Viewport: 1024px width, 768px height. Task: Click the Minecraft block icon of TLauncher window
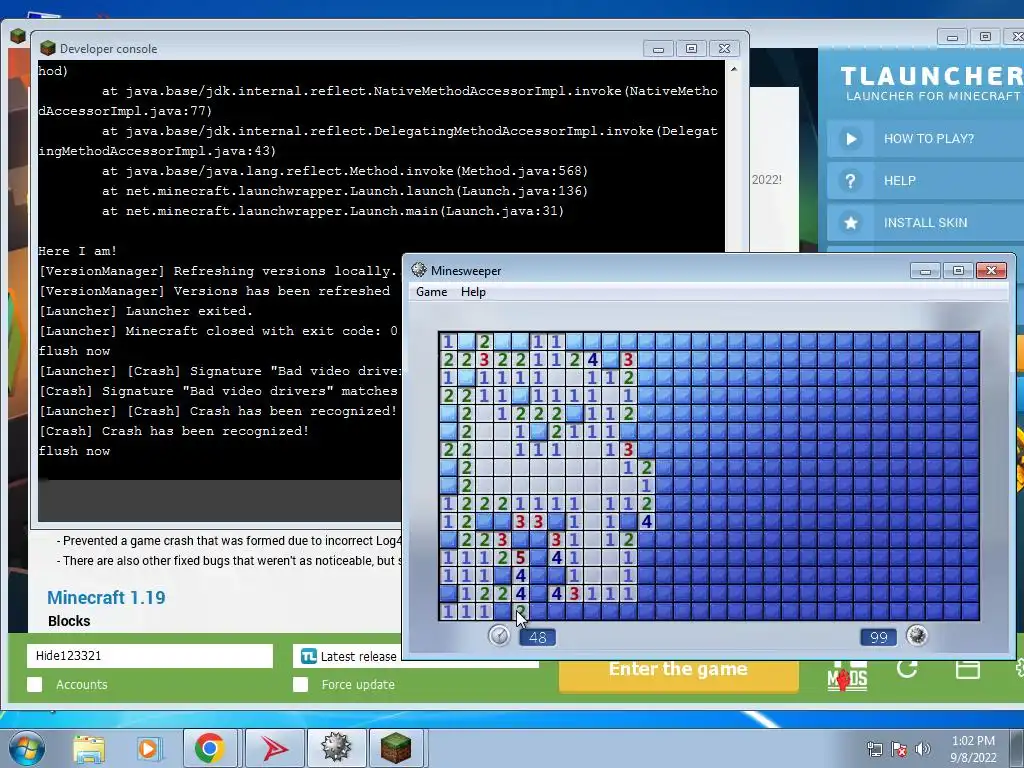[x=18, y=36]
